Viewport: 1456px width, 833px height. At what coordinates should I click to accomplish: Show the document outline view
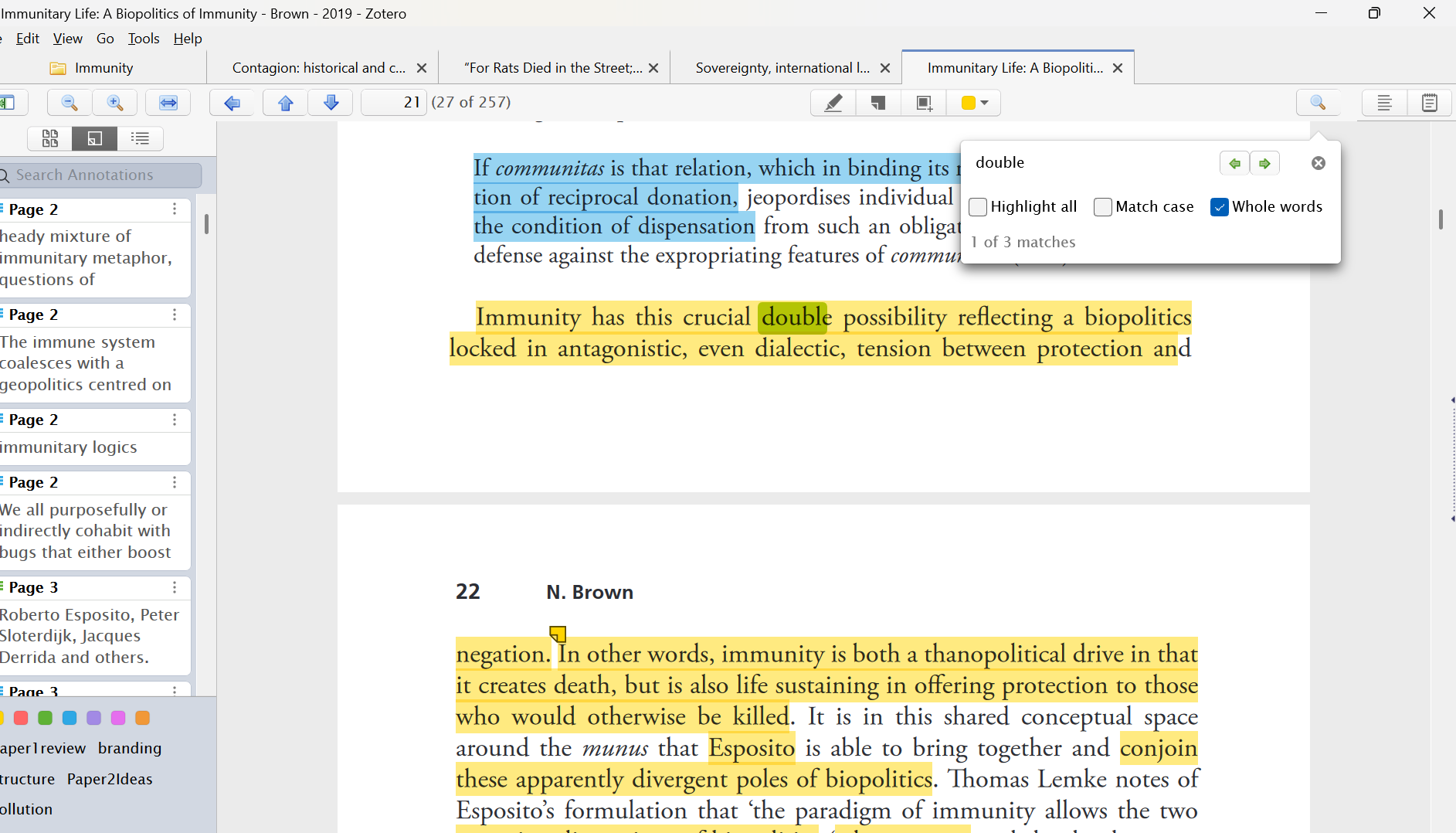point(140,138)
